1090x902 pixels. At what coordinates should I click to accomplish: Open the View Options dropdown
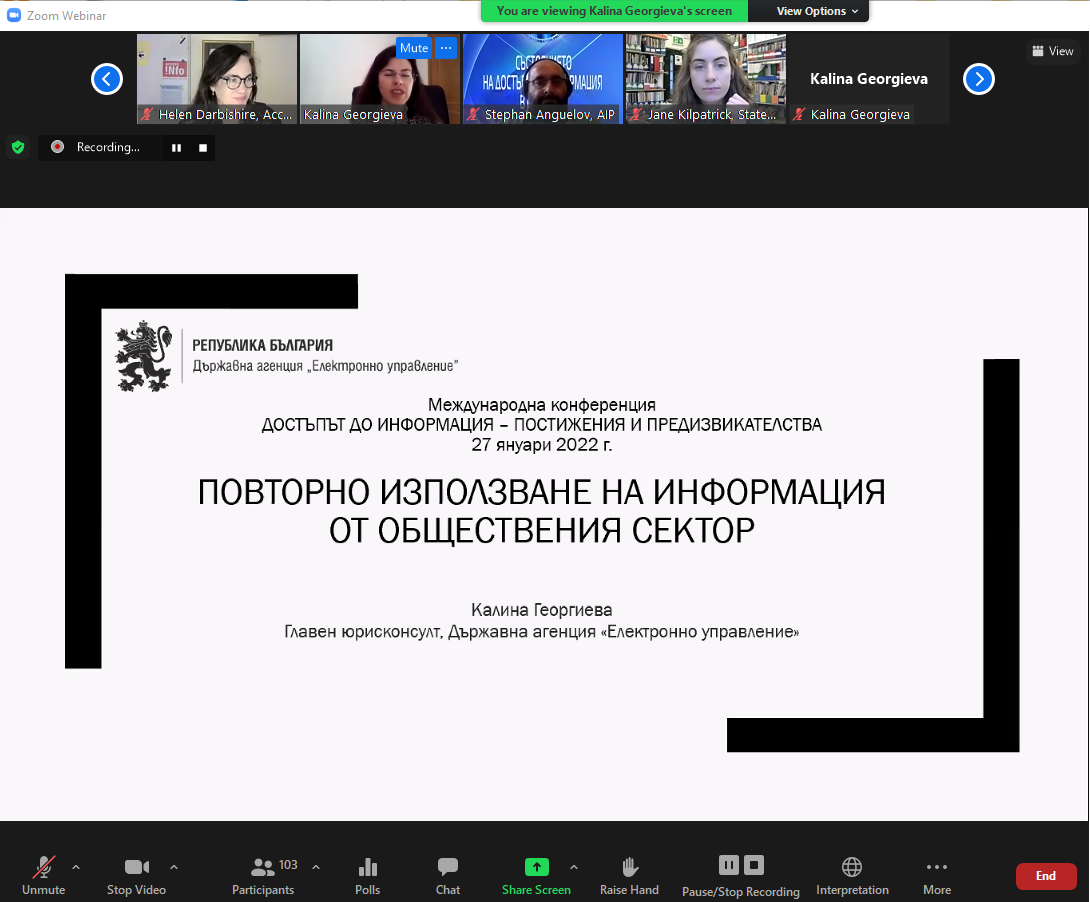(x=817, y=11)
